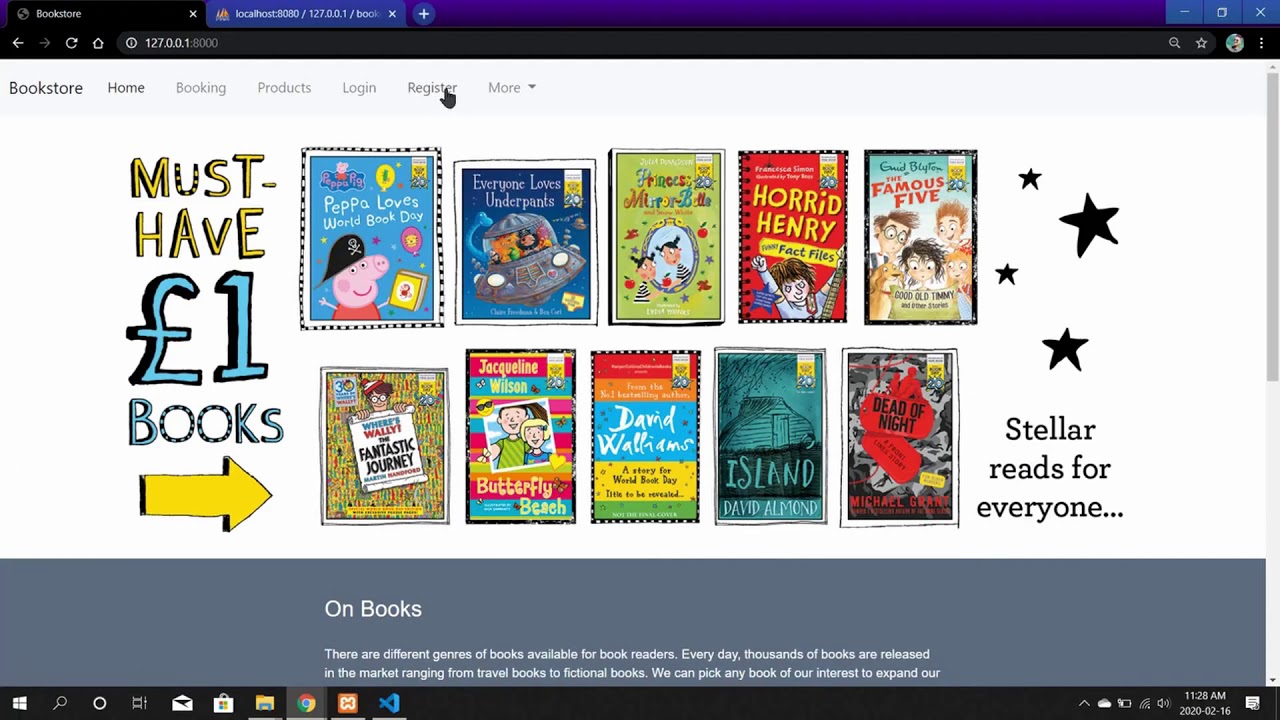Open Microsoft Store from taskbar
This screenshot has height=720, width=1280.
[223, 703]
